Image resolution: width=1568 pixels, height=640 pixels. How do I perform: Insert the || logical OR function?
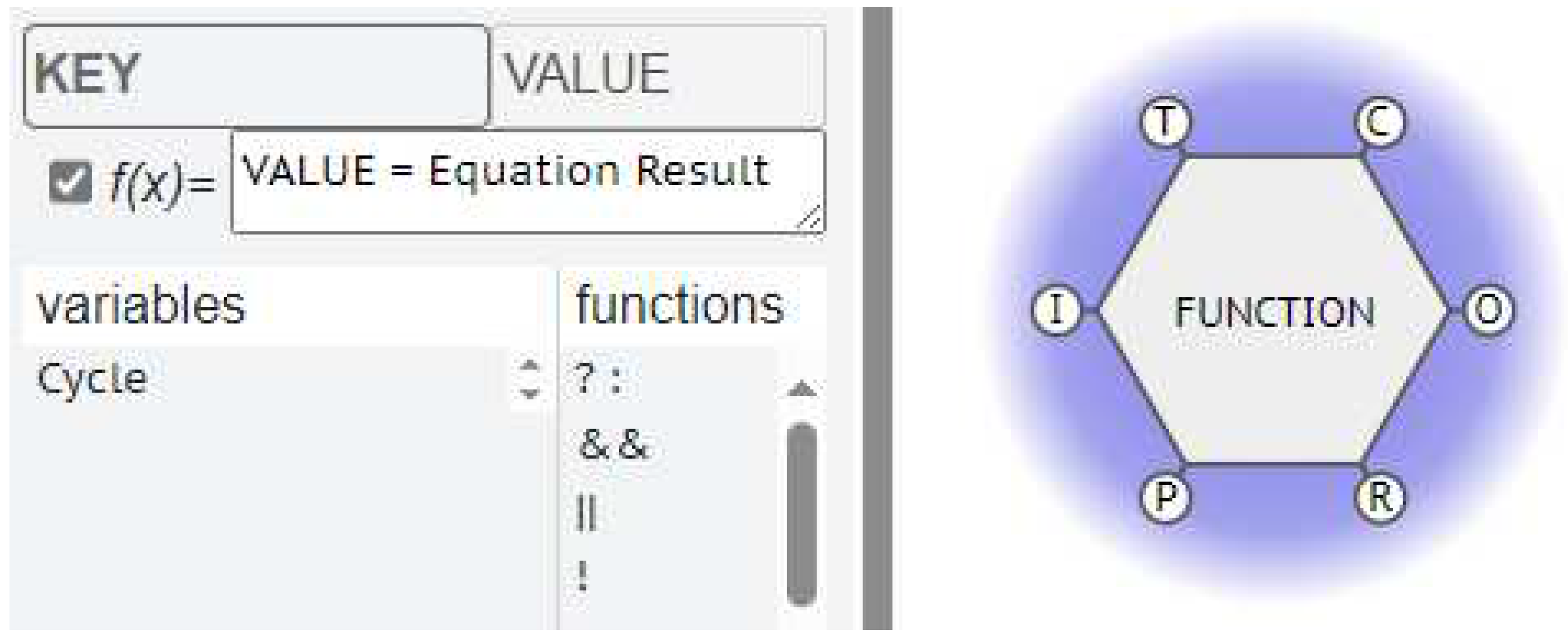pos(585,513)
